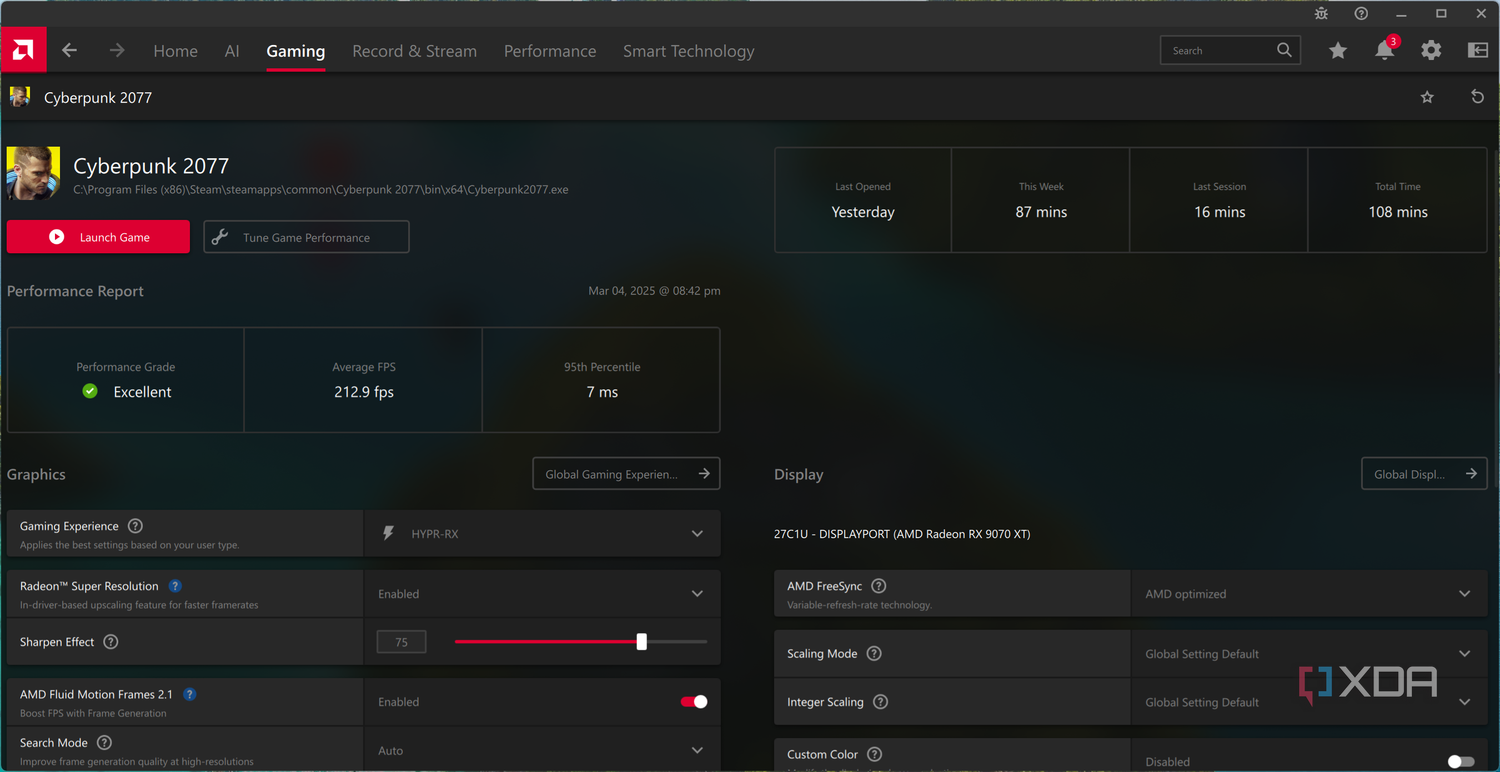Show help for Gaming Experience
Screen dimensions: 1500x772
click(136, 526)
